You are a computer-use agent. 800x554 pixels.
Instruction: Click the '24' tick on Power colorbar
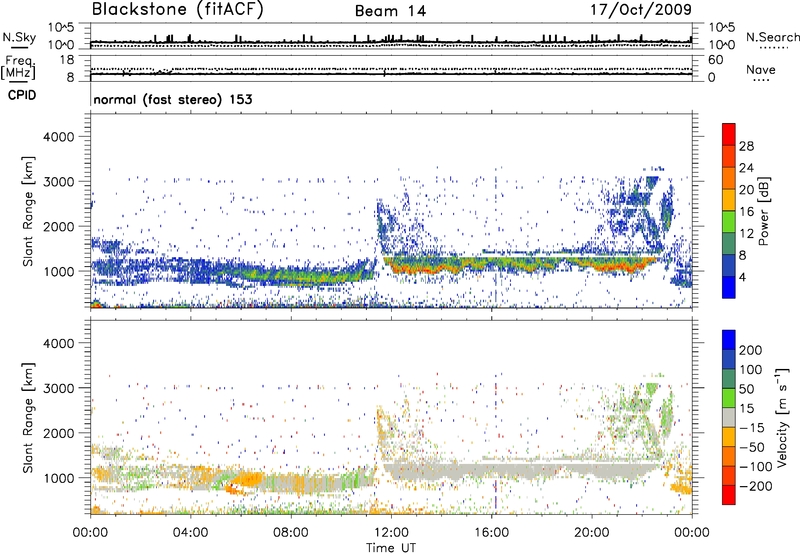[746, 168]
